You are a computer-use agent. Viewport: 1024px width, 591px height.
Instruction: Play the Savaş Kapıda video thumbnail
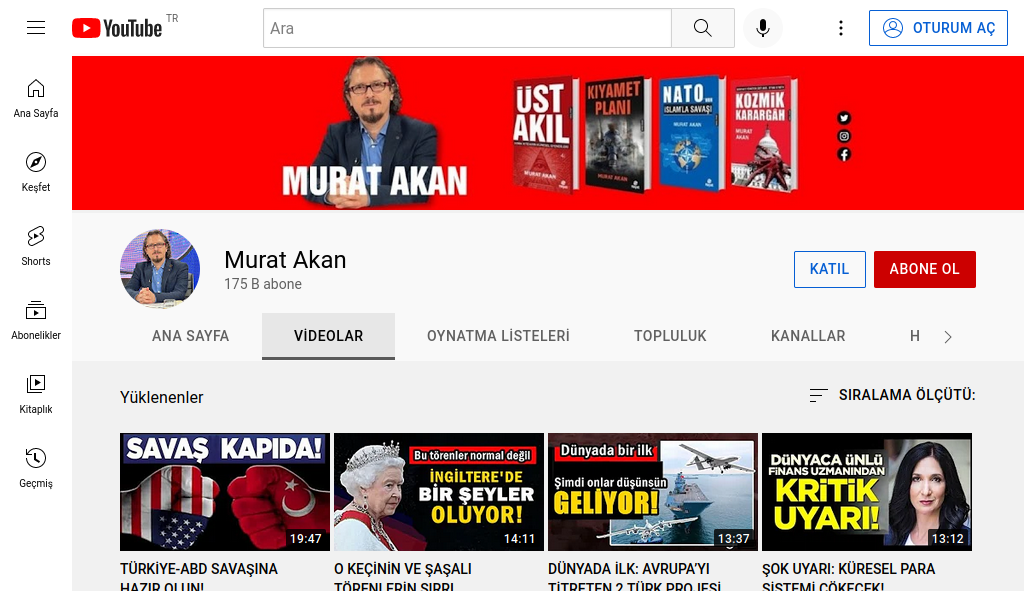coord(225,492)
